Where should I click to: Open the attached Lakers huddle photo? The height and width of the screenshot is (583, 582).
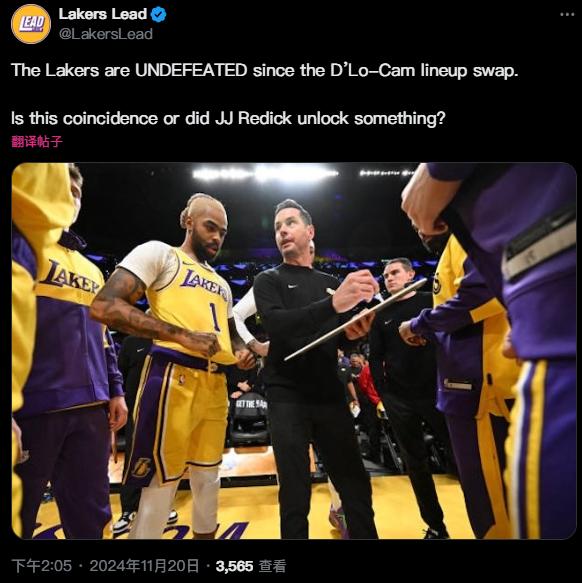click(294, 351)
